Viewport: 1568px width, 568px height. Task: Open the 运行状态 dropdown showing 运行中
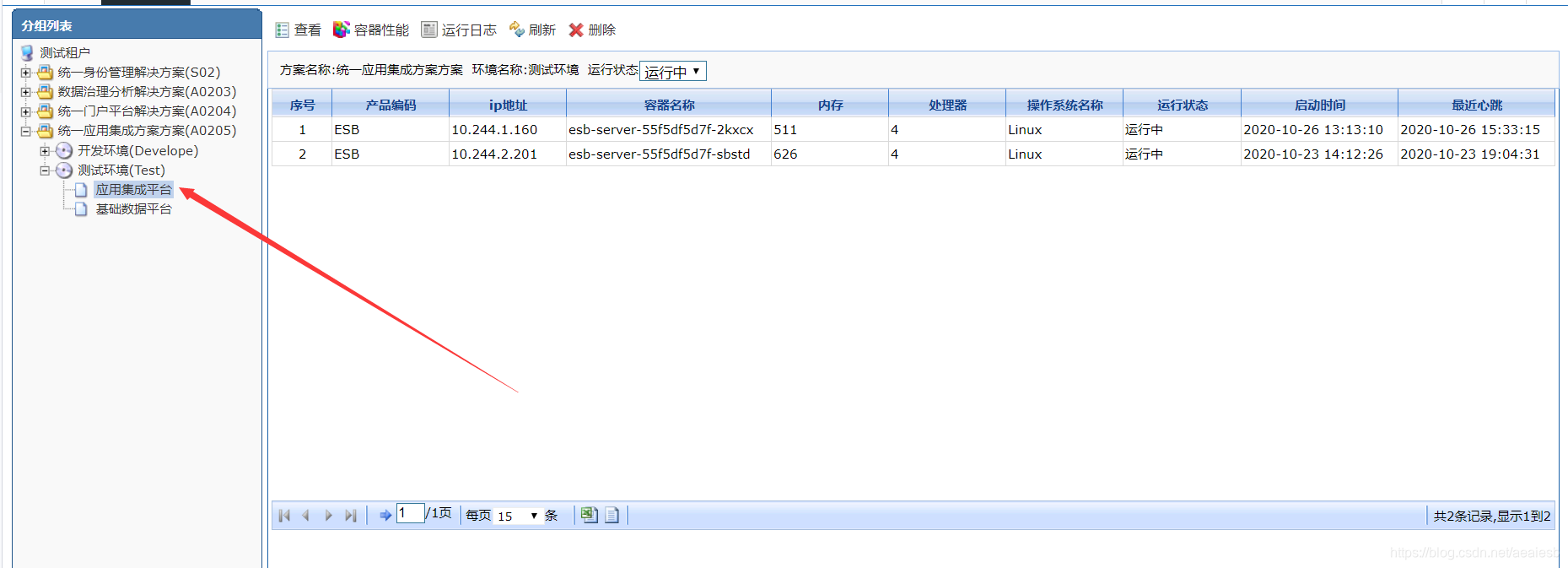click(673, 71)
